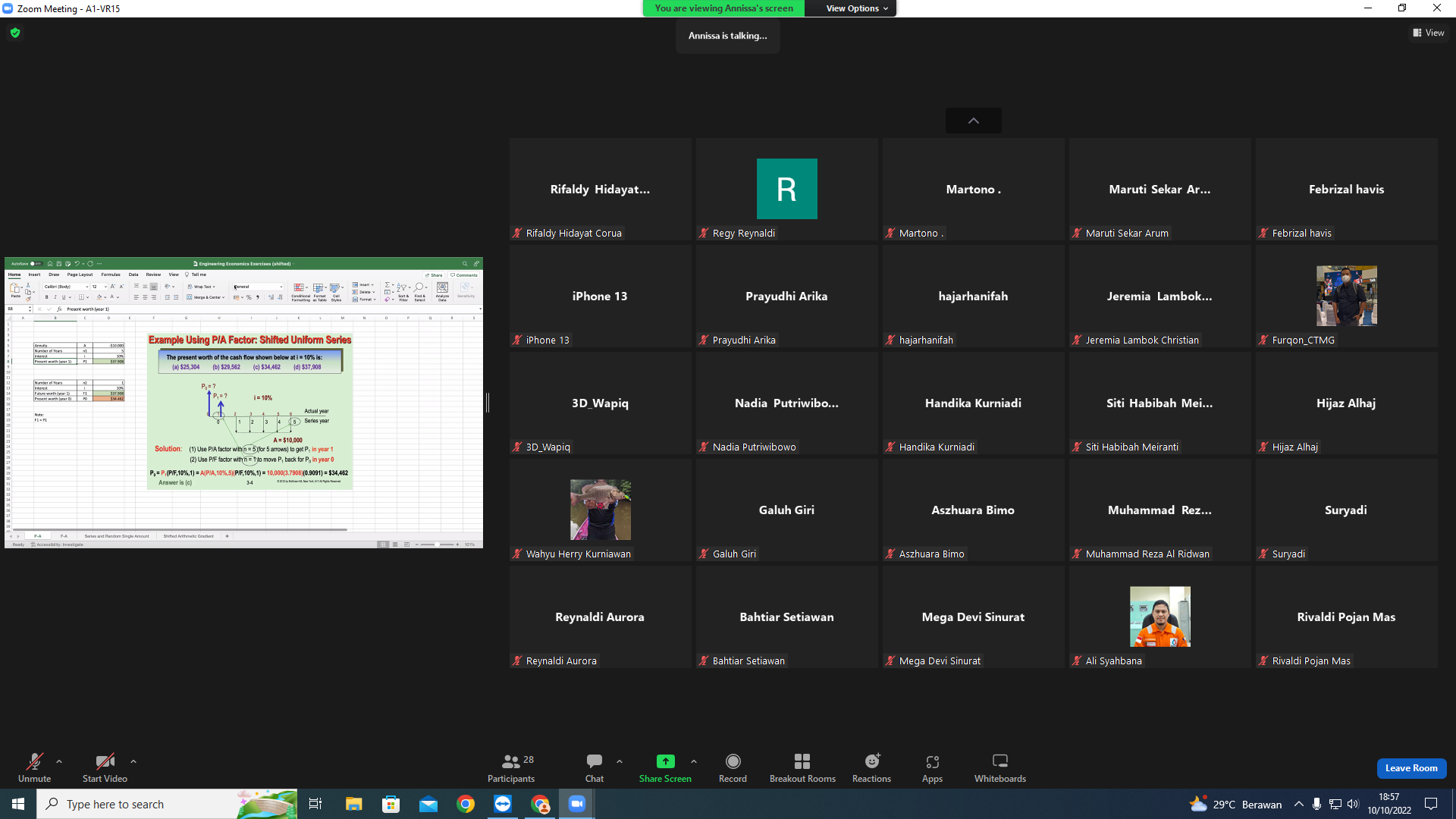Click the zoom slider in the Excel status bar
Screen dimensions: 1456x819
click(x=438, y=544)
